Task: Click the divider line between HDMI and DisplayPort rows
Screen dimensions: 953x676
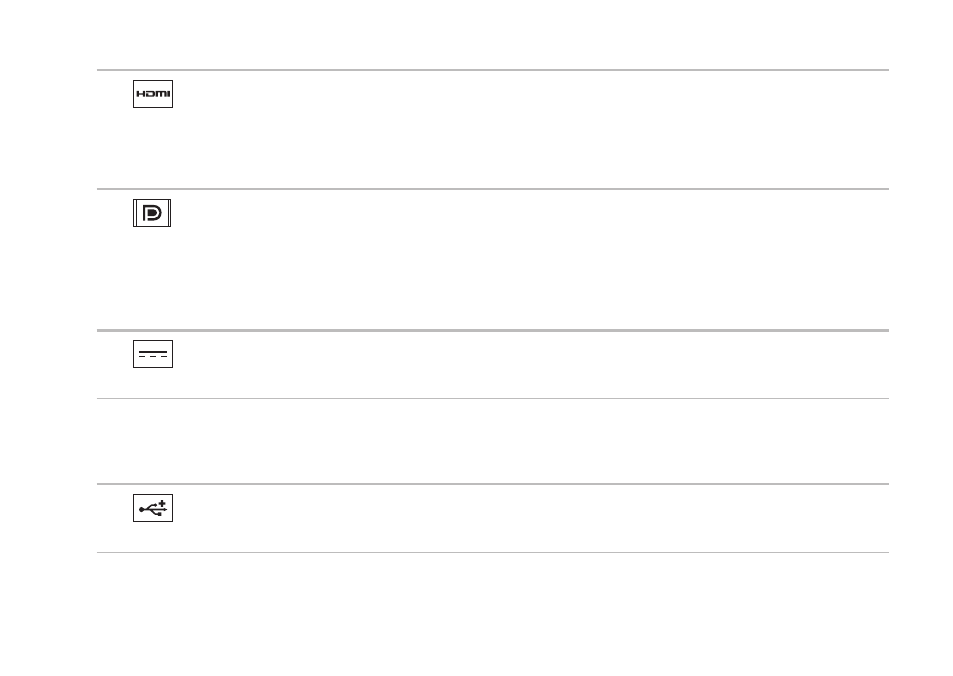Action: [493, 189]
